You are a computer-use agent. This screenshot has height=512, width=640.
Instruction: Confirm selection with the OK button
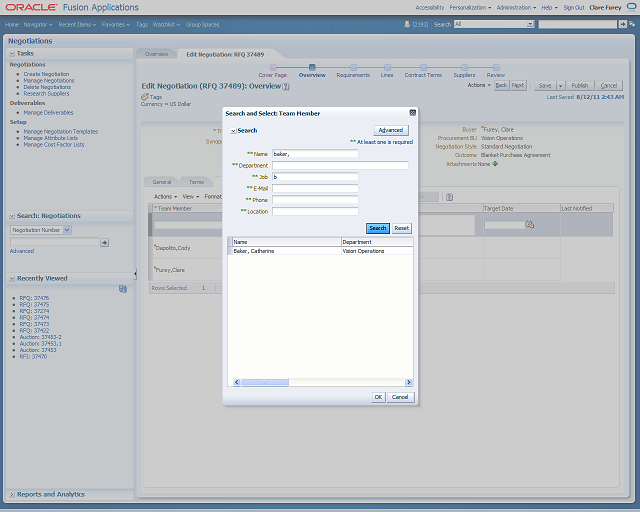pyautogui.click(x=378, y=397)
